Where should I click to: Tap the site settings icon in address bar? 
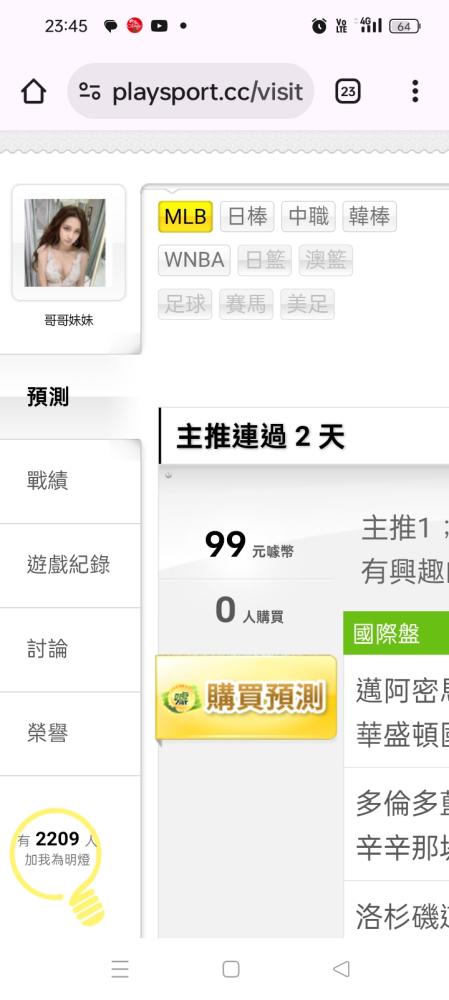90,92
